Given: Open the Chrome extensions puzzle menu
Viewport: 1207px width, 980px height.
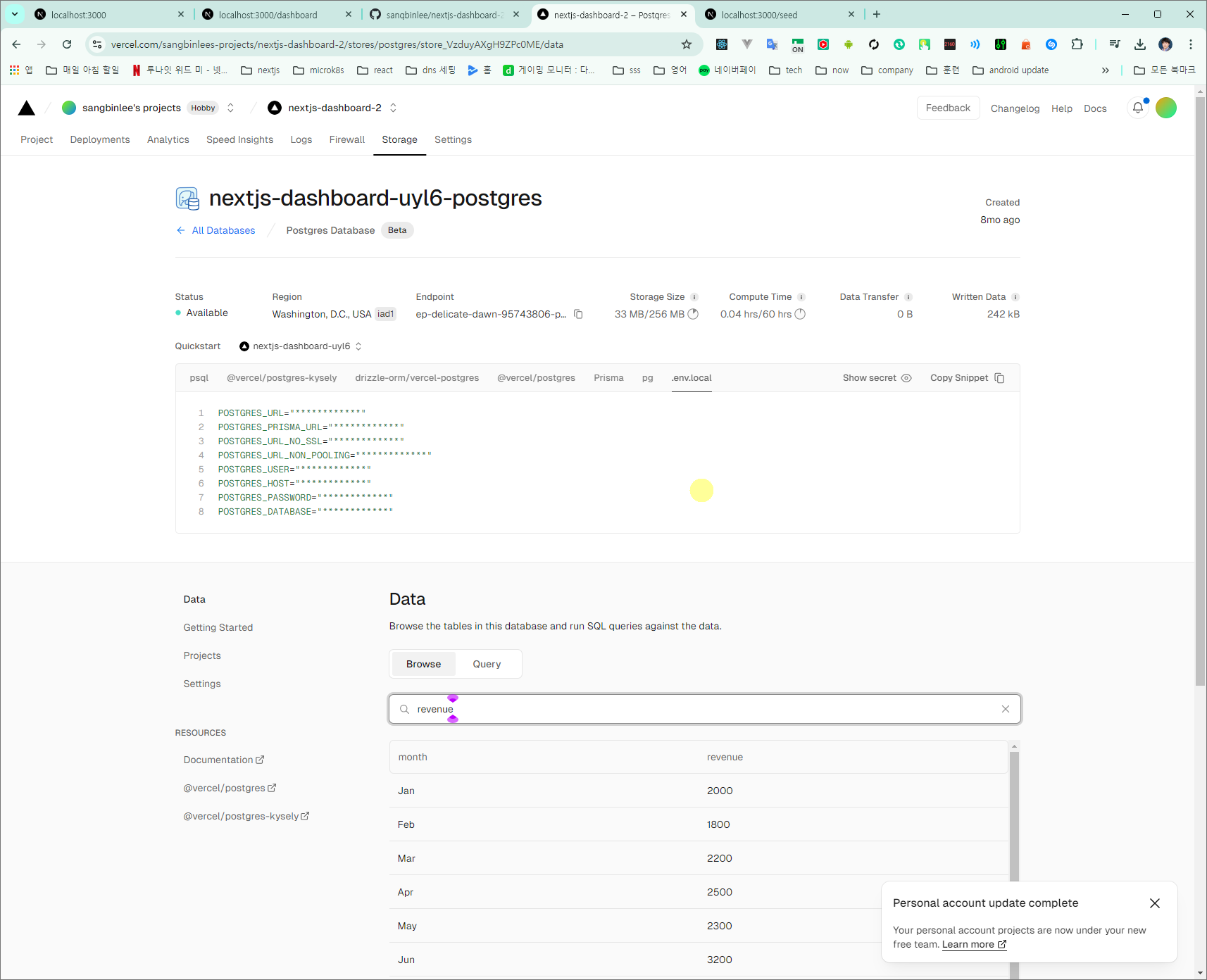Looking at the screenshot, I should [x=1077, y=44].
